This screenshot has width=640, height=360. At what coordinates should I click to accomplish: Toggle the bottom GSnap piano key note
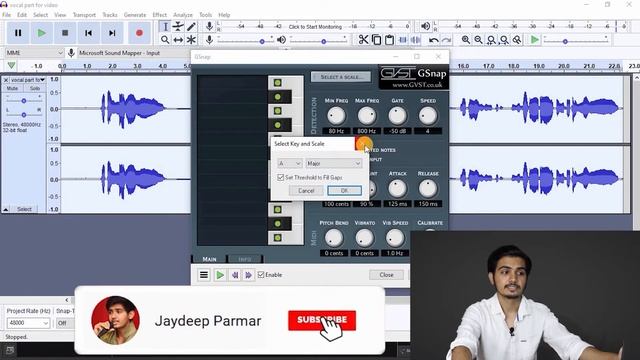[278, 238]
